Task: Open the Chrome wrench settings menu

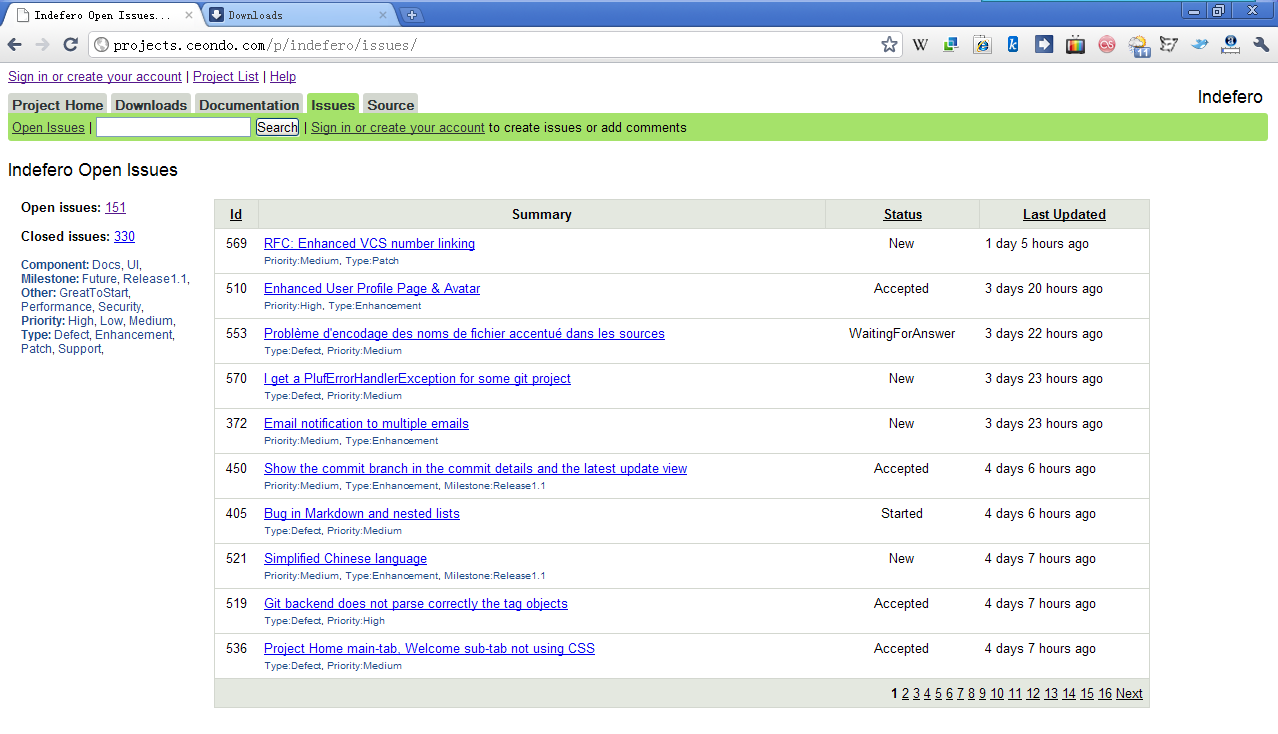Action: coord(1260,45)
